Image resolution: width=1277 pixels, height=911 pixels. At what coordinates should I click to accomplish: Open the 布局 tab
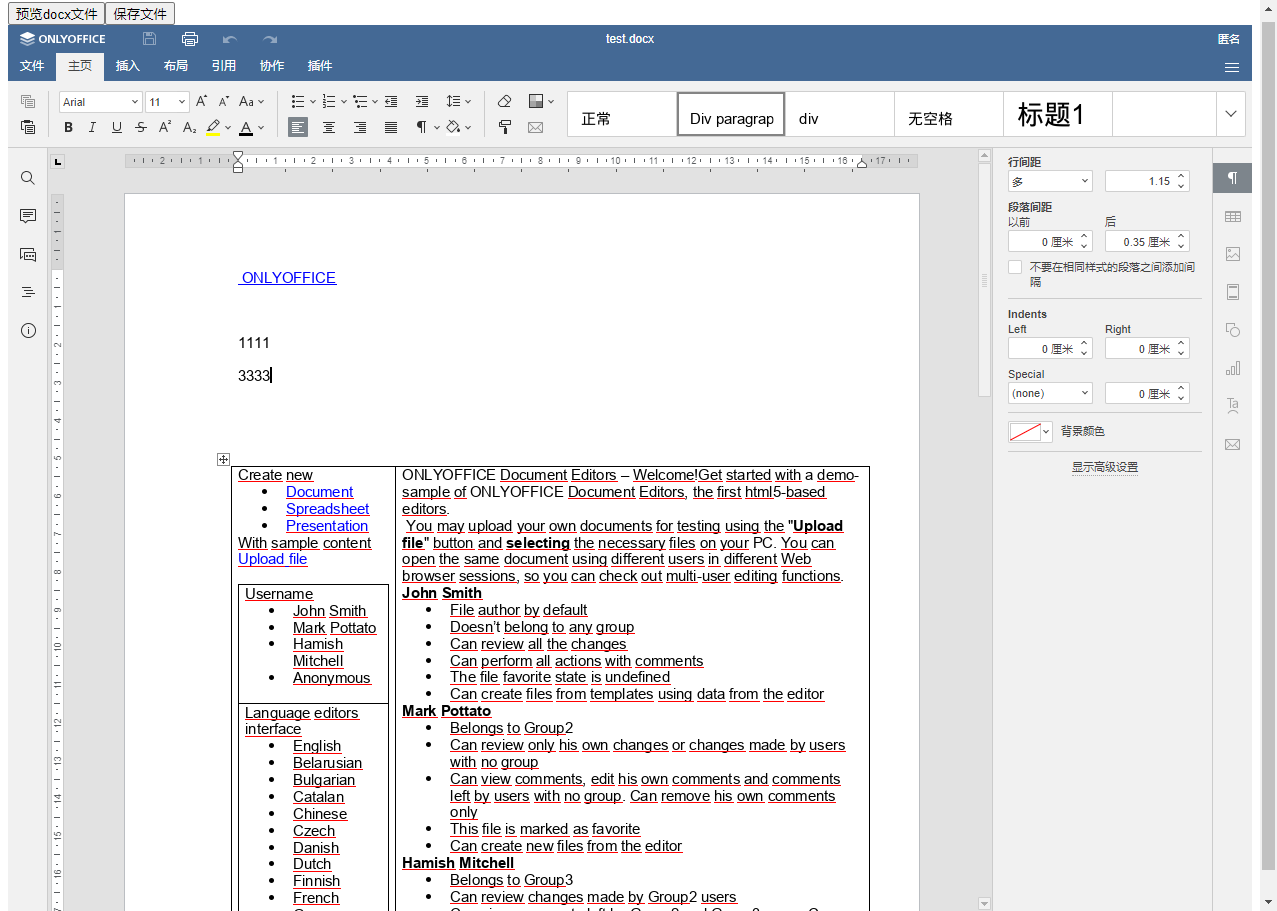pyautogui.click(x=176, y=66)
